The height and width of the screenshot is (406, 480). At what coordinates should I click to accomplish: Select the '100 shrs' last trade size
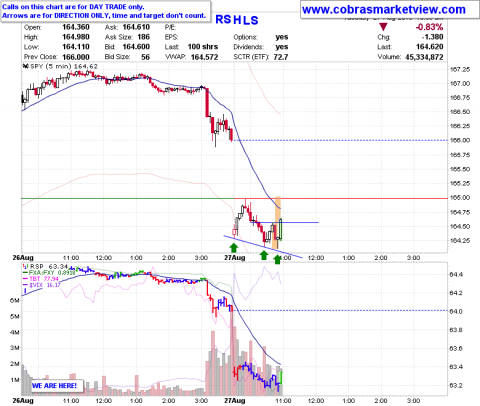[203, 47]
